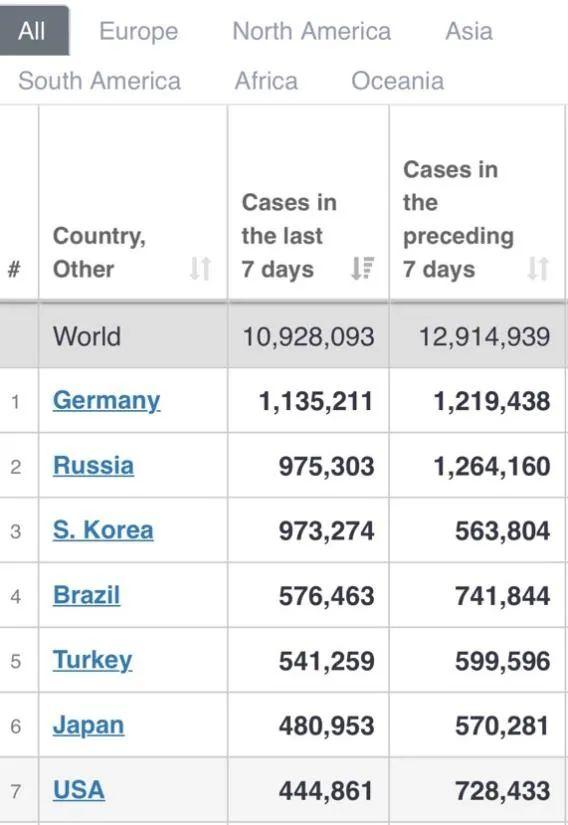Click the '#' rank column header
Viewport: 568px width, 825px height.
click(15, 269)
